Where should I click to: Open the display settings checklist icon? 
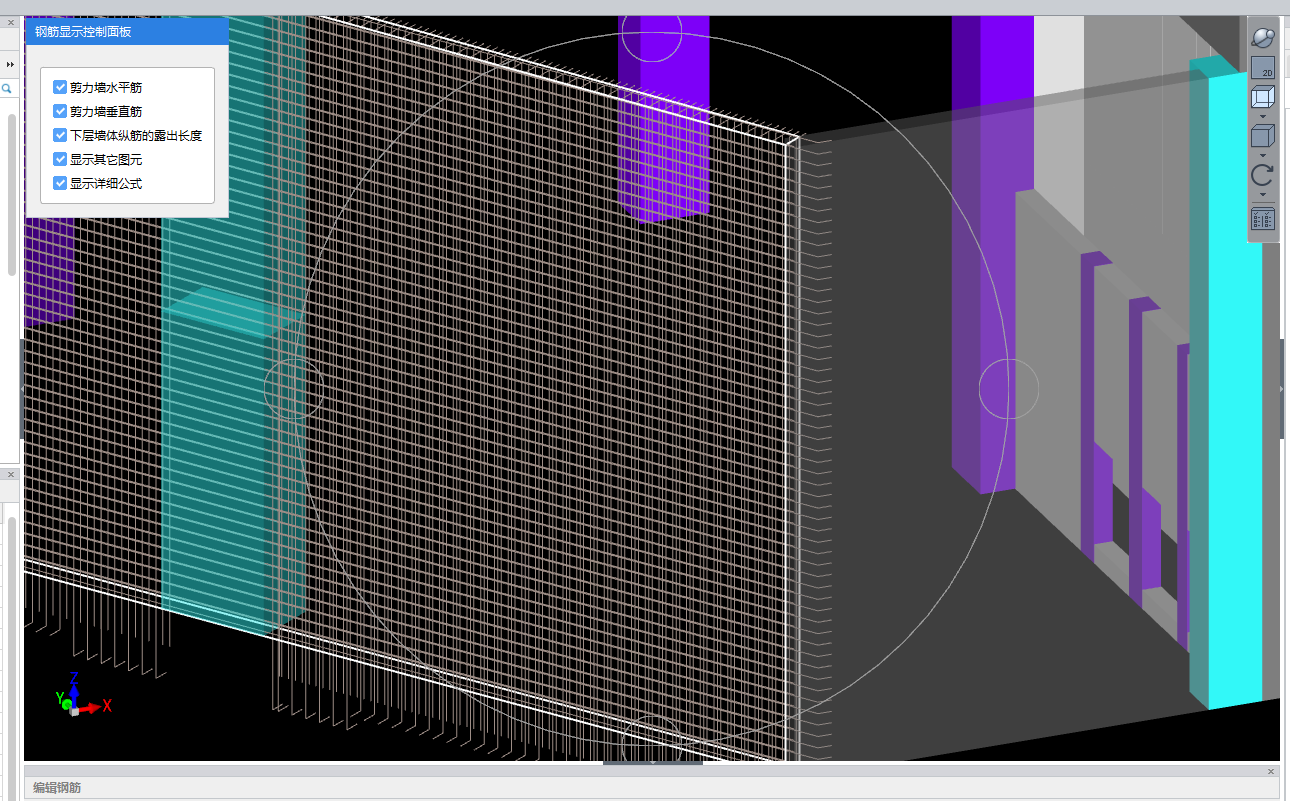pyautogui.click(x=1262, y=219)
